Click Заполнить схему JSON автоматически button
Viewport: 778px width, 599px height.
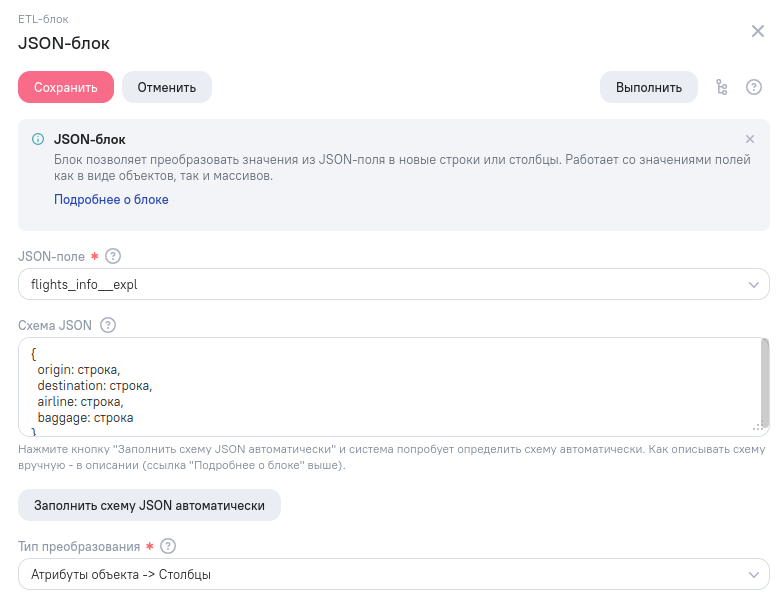tap(149, 505)
